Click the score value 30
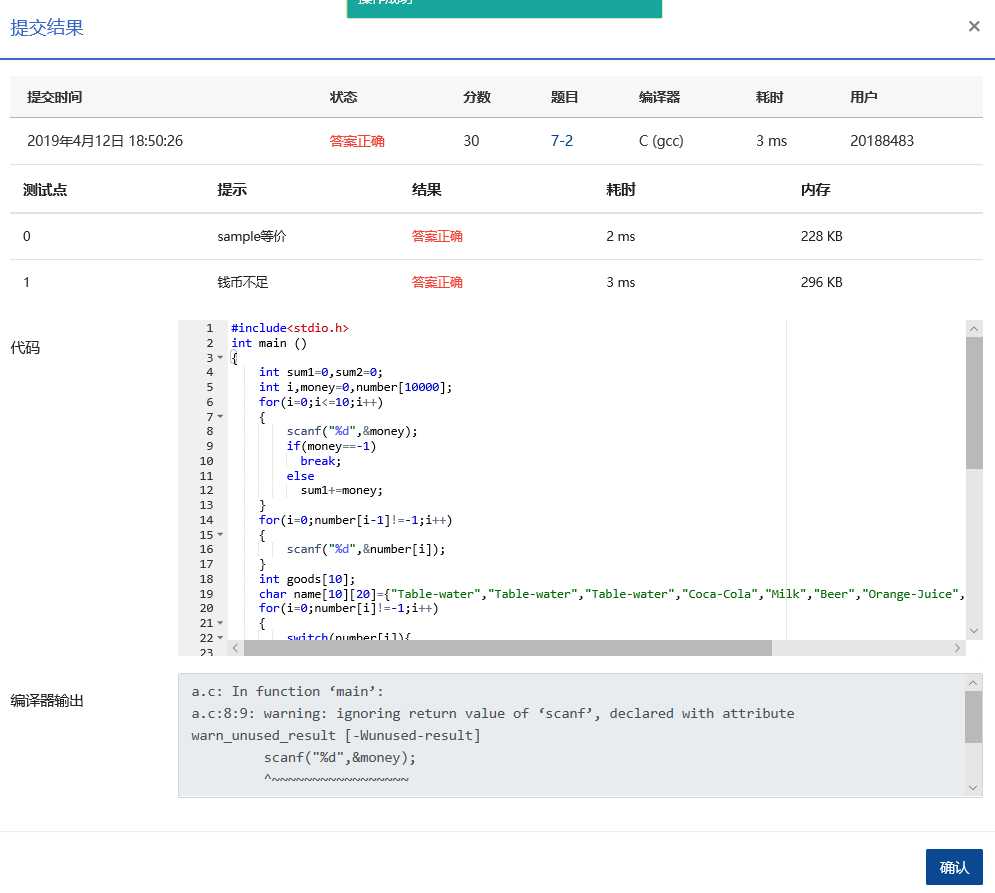Screen dimensions: 995x893 [x=471, y=141]
